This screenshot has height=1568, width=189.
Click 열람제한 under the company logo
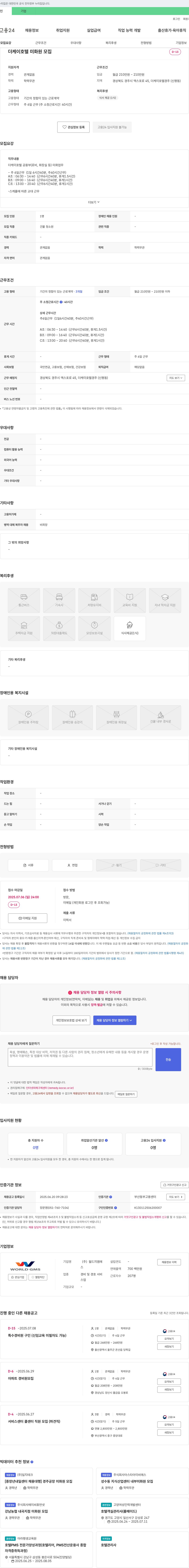[38, 1277]
